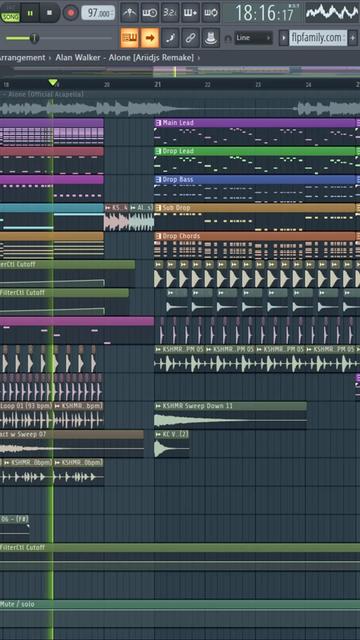360x640 pixels.
Task: Toggle typing keyboard to piano icon
Action: [x=130, y=38]
